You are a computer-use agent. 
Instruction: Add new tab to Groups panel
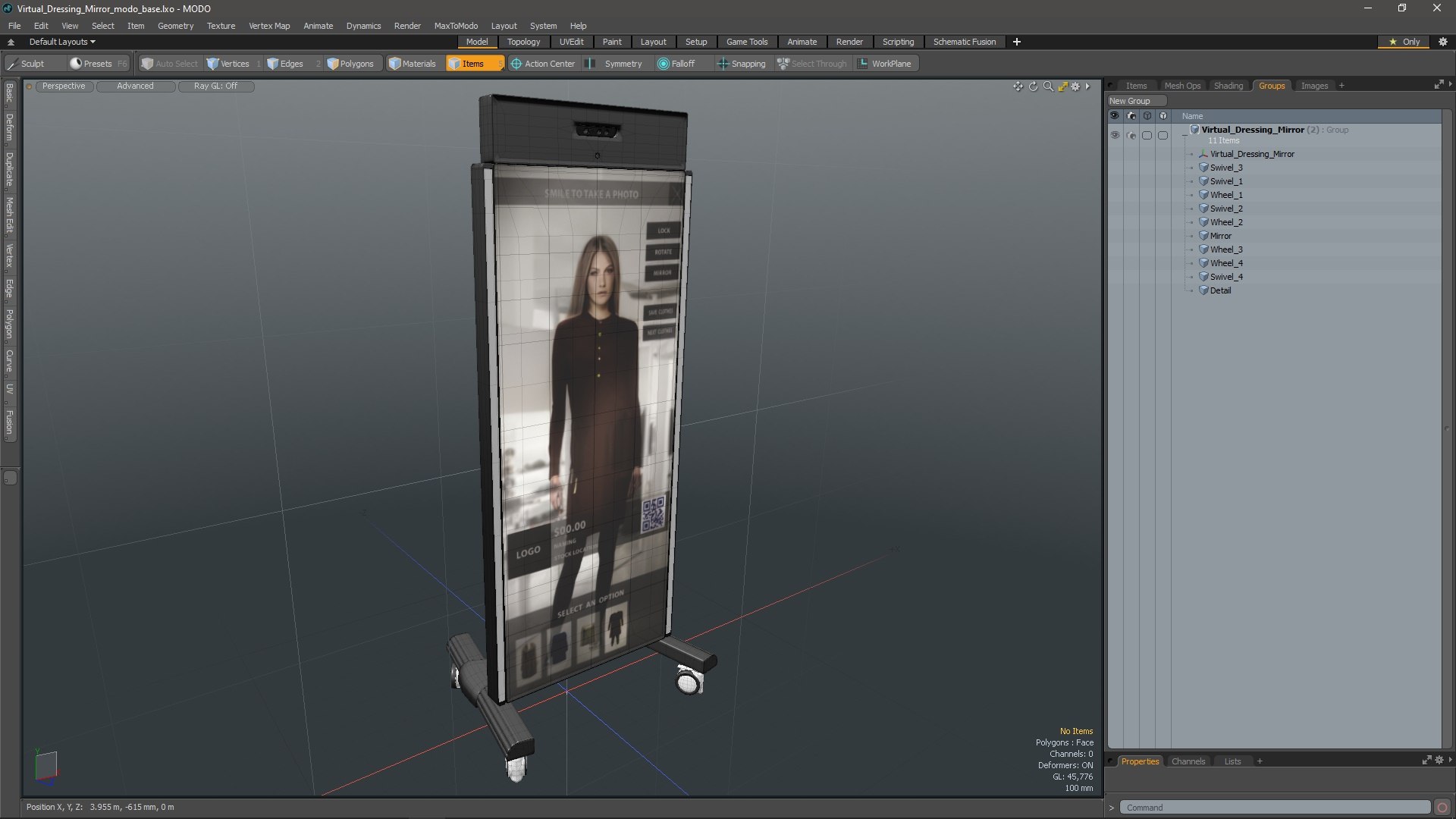point(1341,86)
